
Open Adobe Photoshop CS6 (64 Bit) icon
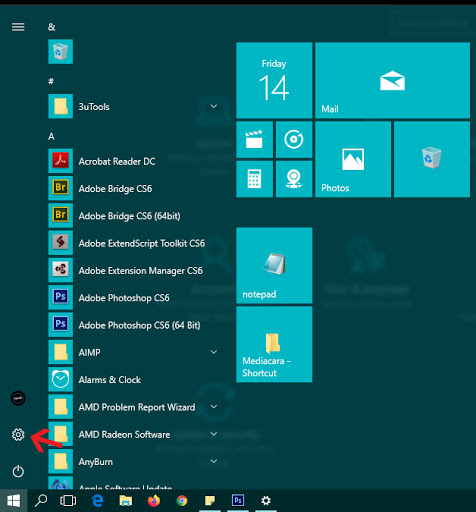point(60,325)
